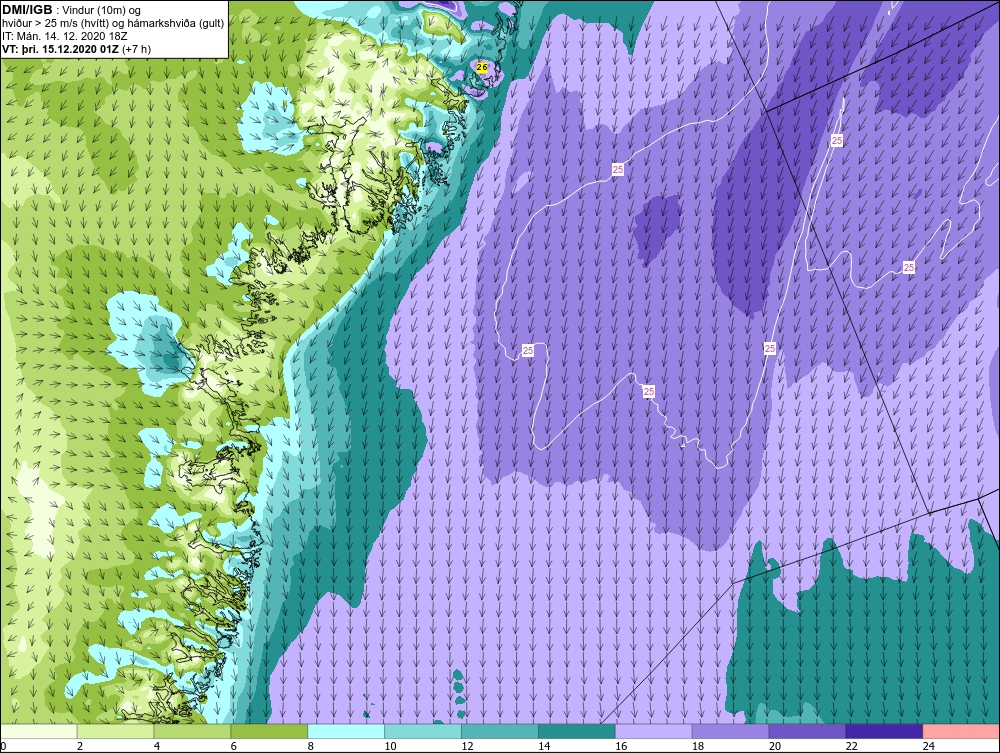
Task: Click the '14' label on the colour scale
Action: click(x=544, y=746)
